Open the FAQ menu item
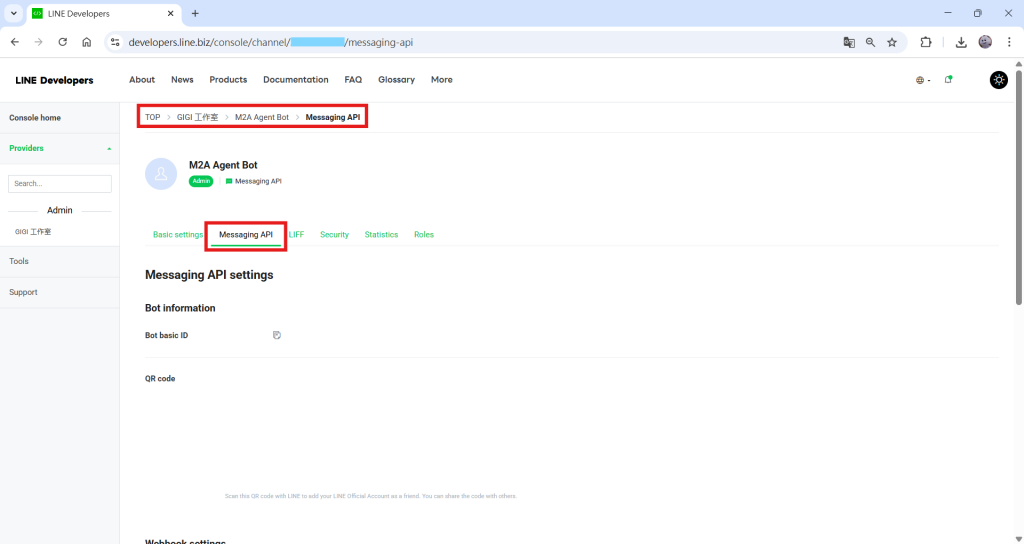Screen dimensions: 1024x544 pos(353,80)
